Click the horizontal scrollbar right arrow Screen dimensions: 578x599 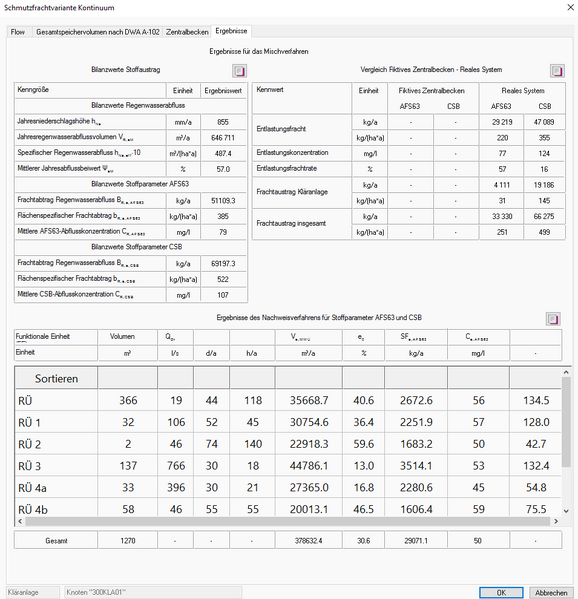point(556,521)
